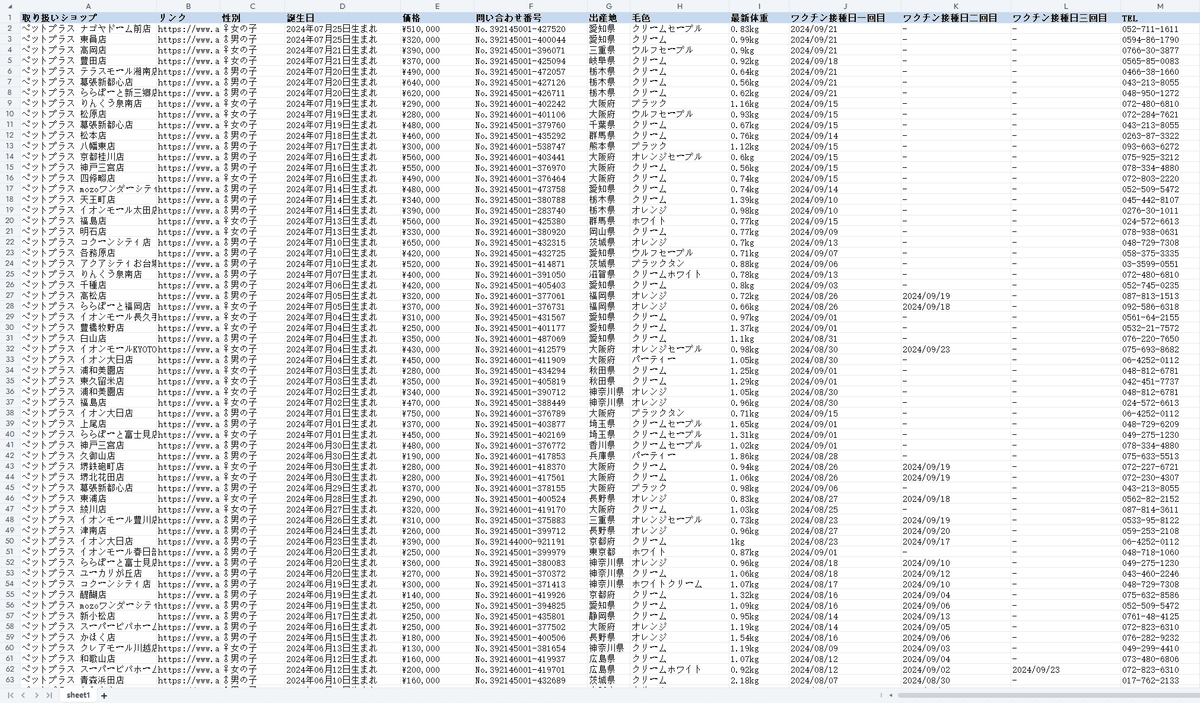Viewport: 1200px width, 703px height.
Task: Select the ワクチン接種日三回目 header cell
Action: [x=1064, y=18]
